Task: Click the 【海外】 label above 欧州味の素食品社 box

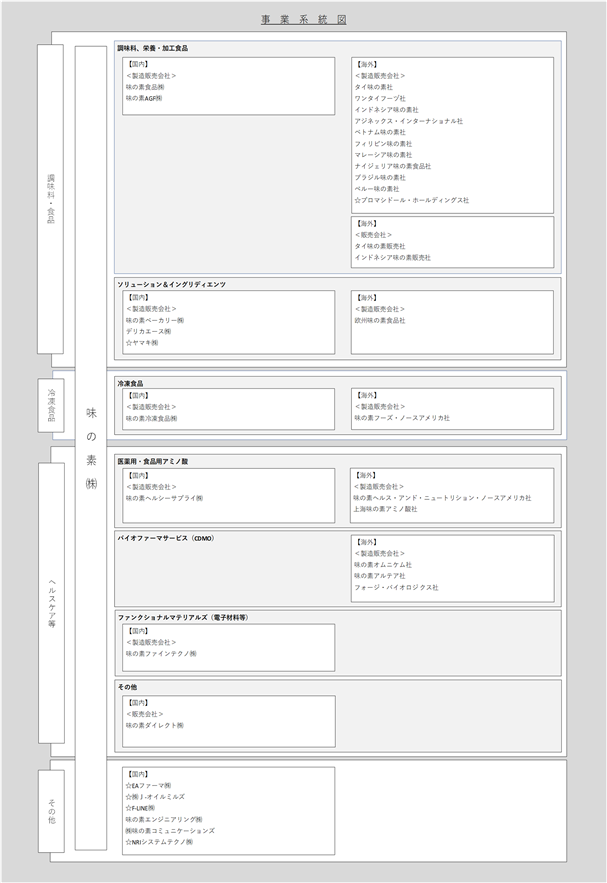Action: 367,298
